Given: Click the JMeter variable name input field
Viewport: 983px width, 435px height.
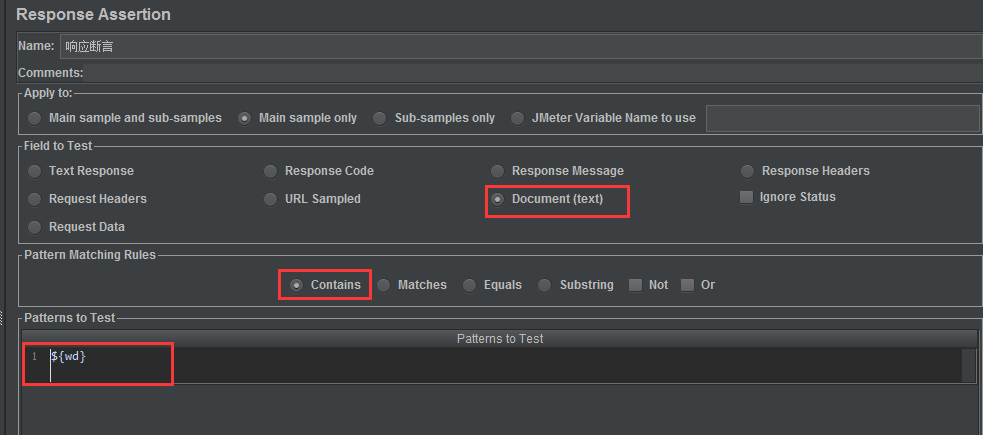Looking at the screenshot, I should (843, 118).
